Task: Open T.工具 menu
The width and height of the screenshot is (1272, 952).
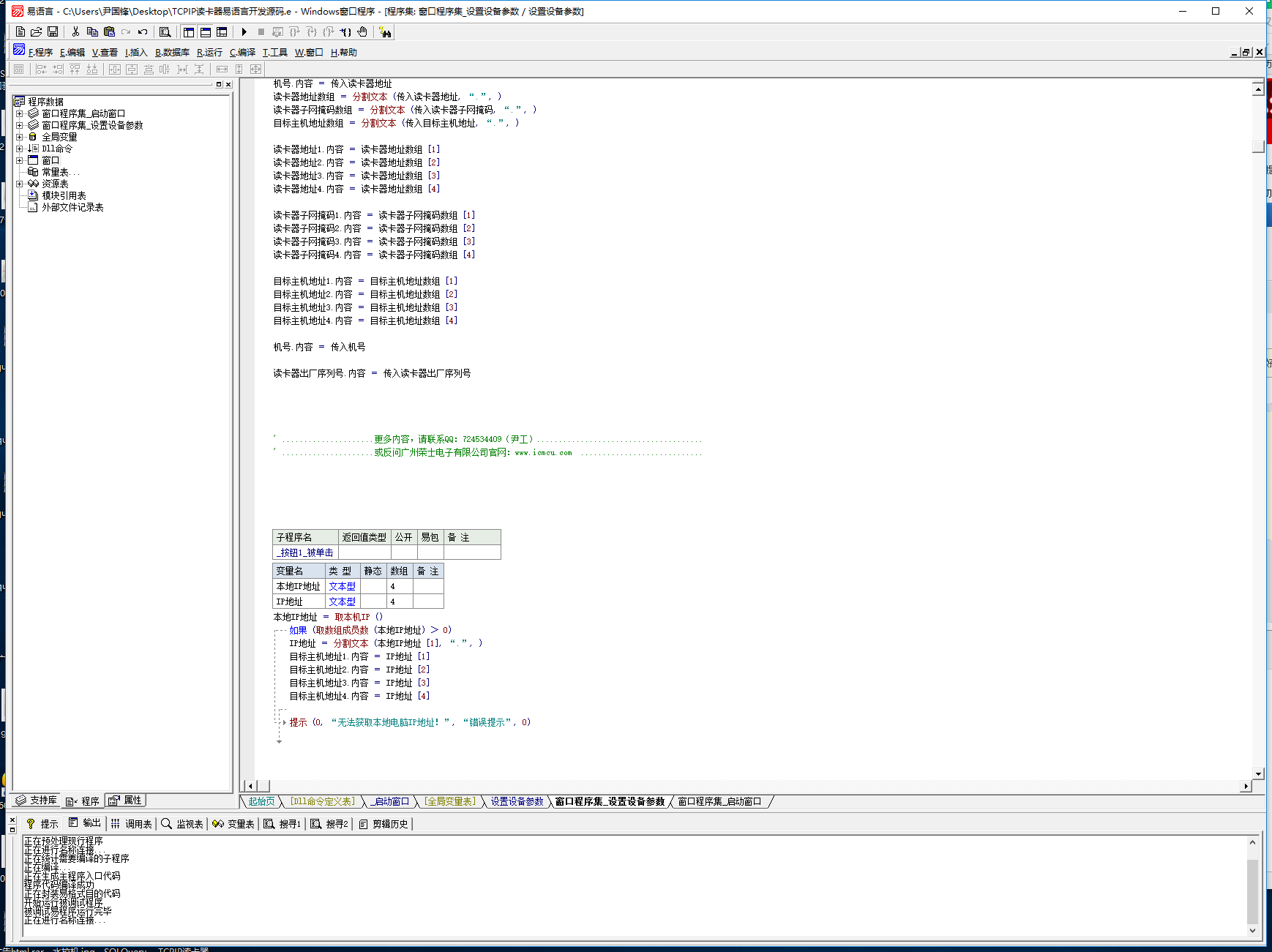Action: (x=275, y=53)
